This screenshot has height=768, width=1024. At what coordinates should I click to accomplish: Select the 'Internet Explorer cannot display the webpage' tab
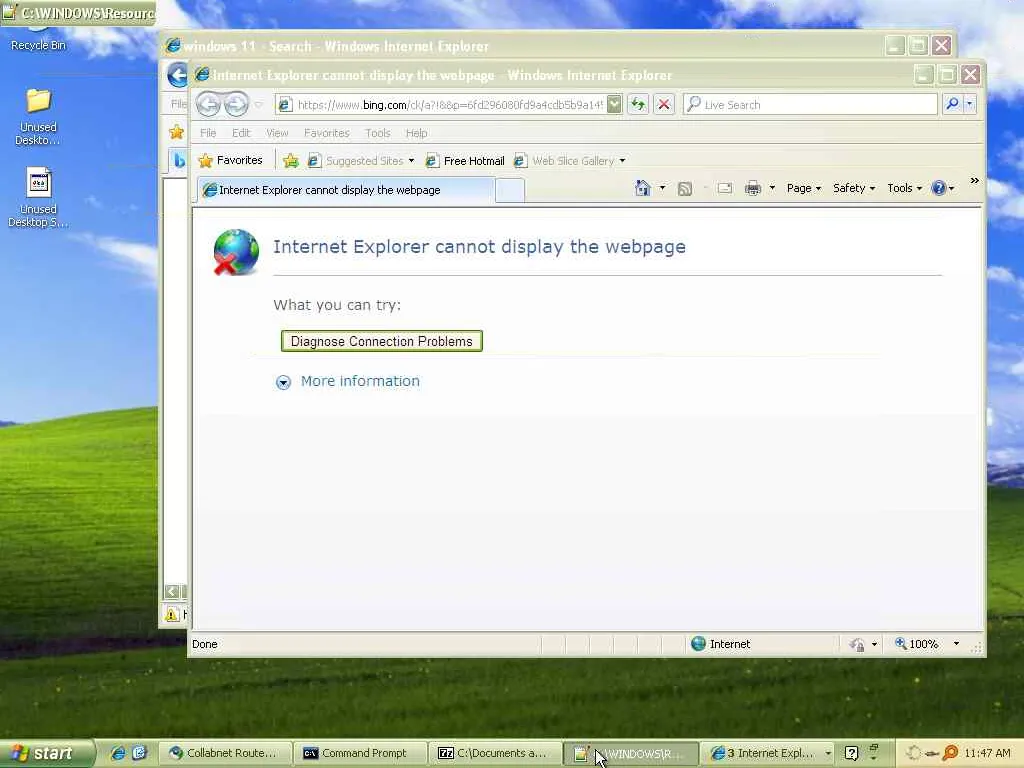[x=346, y=190]
